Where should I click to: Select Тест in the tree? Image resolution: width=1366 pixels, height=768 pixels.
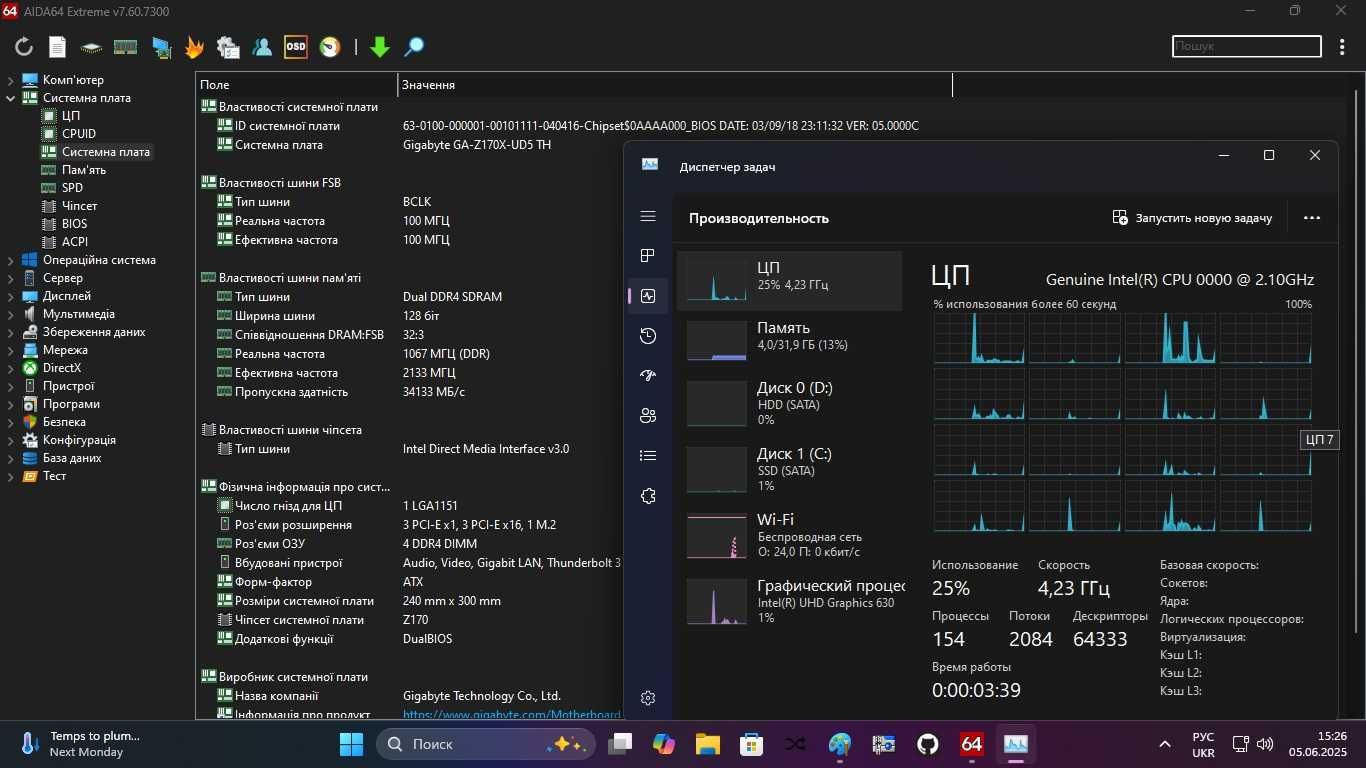pos(54,476)
